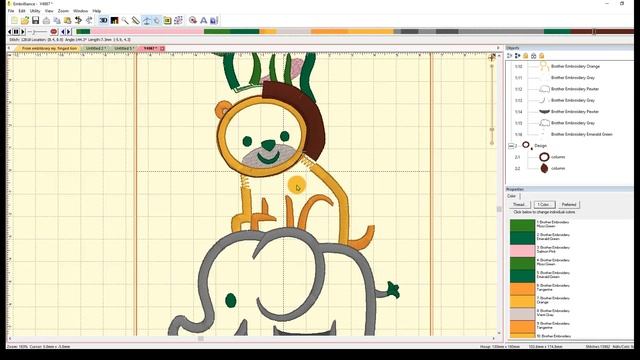
Task: Click the Thread button
Action: 519,204
